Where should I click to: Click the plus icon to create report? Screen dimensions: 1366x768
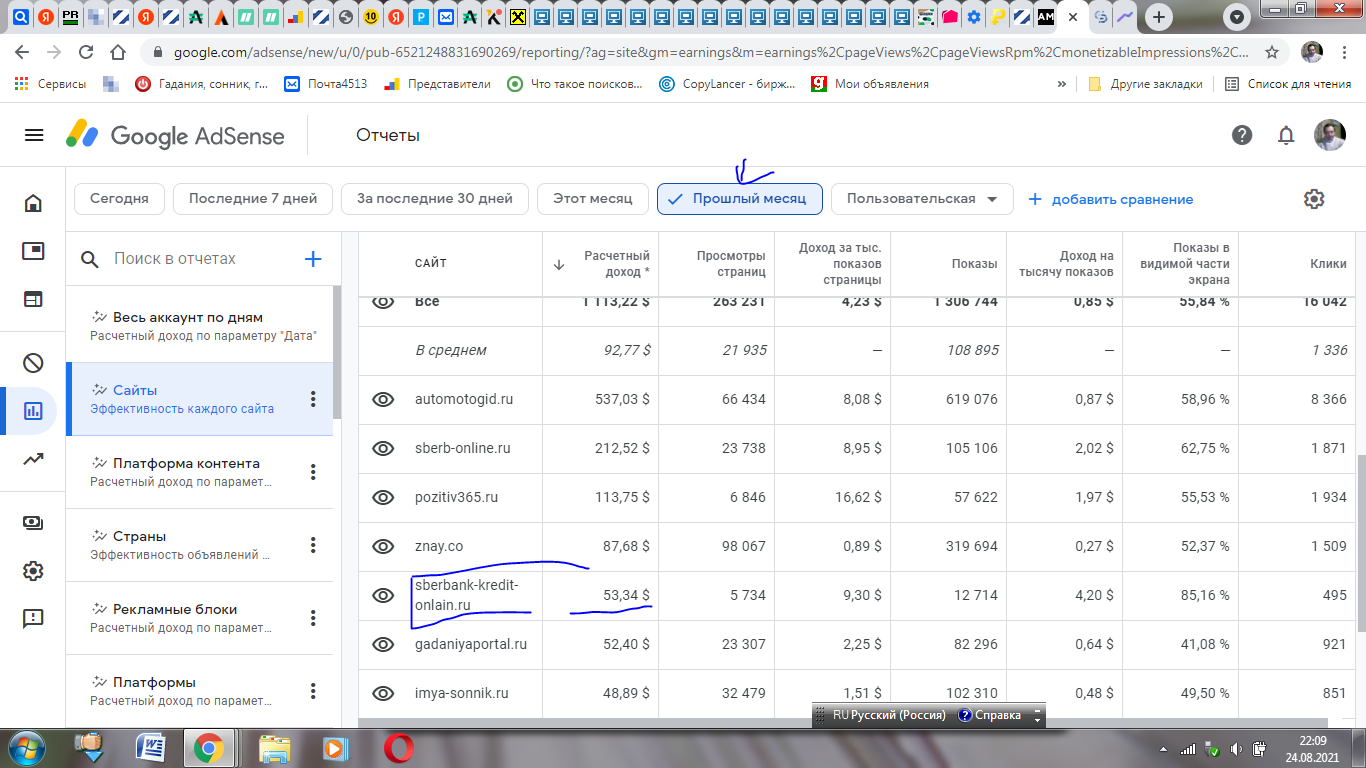[313, 259]
